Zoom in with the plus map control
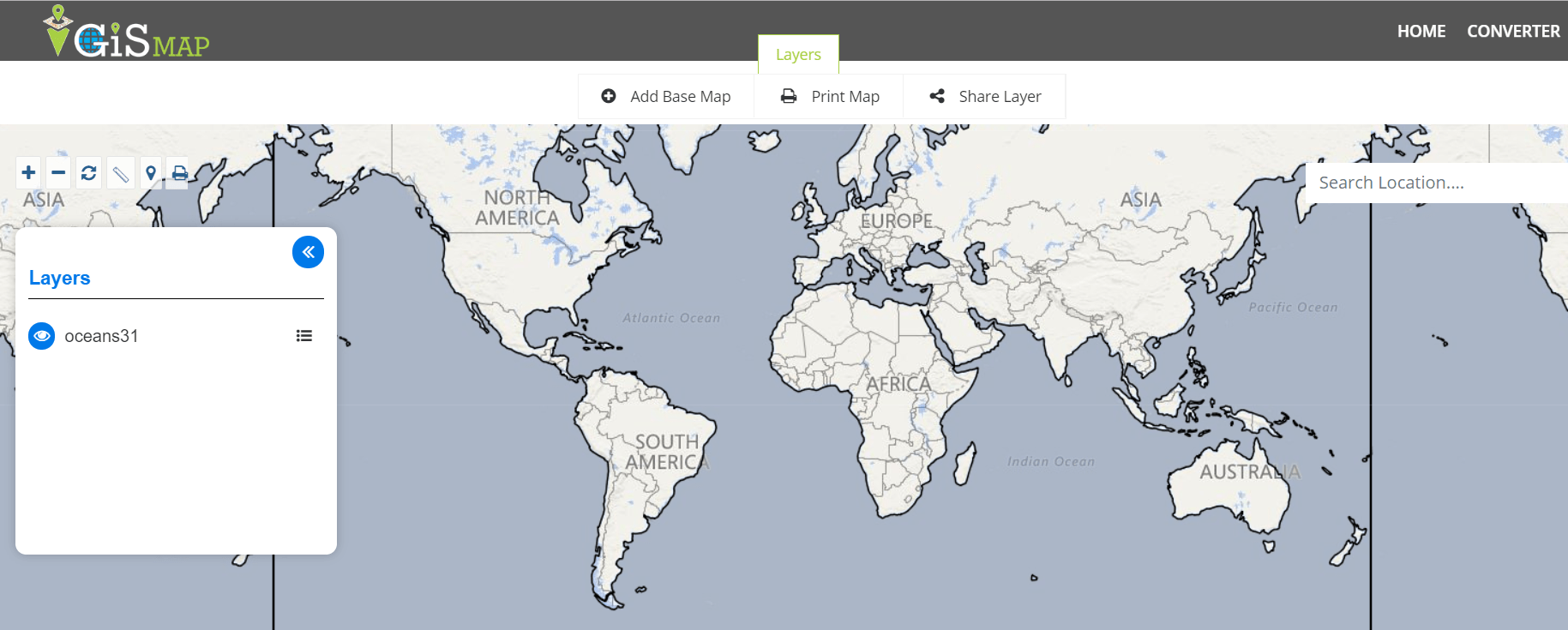 point(28,173)
